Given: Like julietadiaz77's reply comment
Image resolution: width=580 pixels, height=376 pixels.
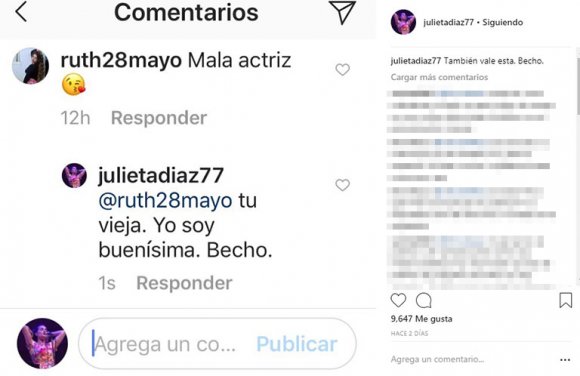Looking at the screenshot, I should 343,185.
